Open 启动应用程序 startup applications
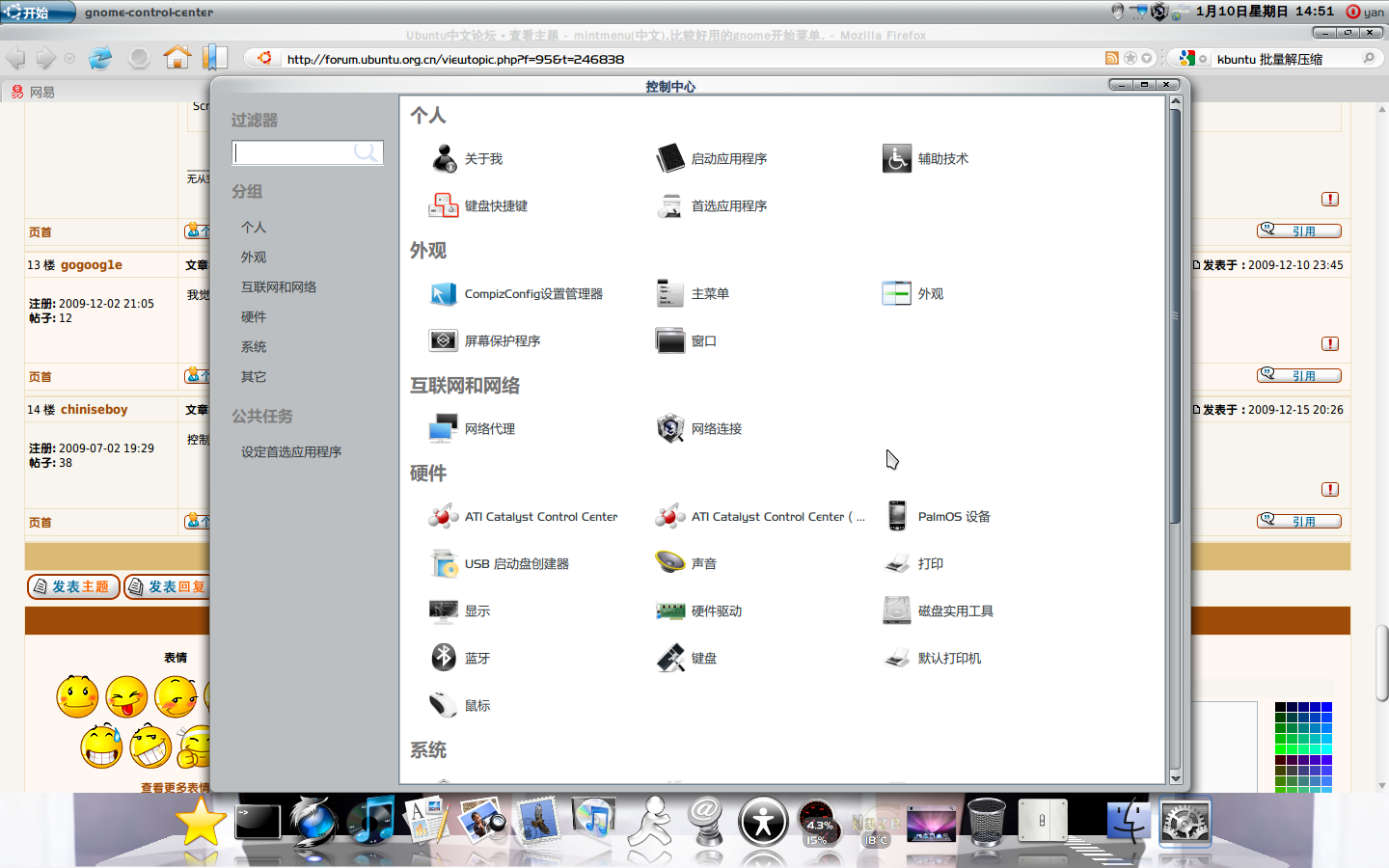The height and width of the screenshot is (868, 1389). (711, 158)
